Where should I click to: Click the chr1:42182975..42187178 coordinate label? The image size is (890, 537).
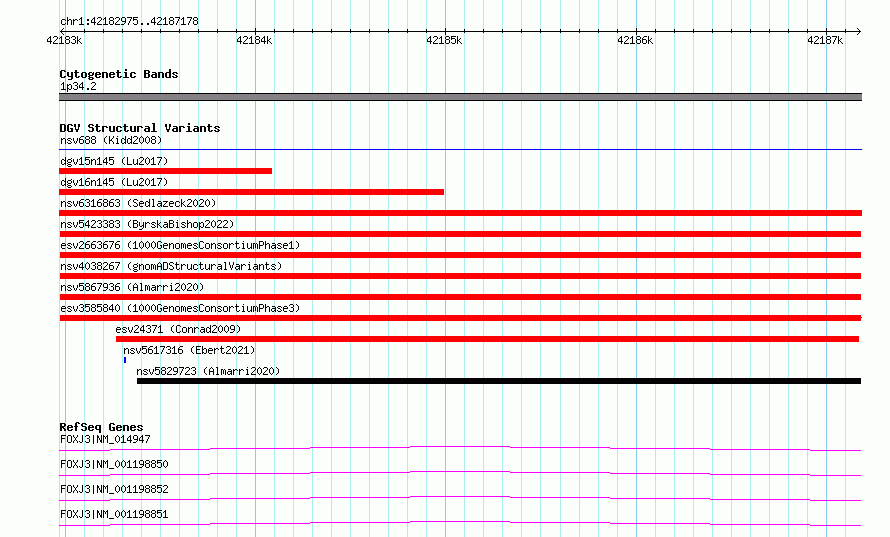(129, 21)
